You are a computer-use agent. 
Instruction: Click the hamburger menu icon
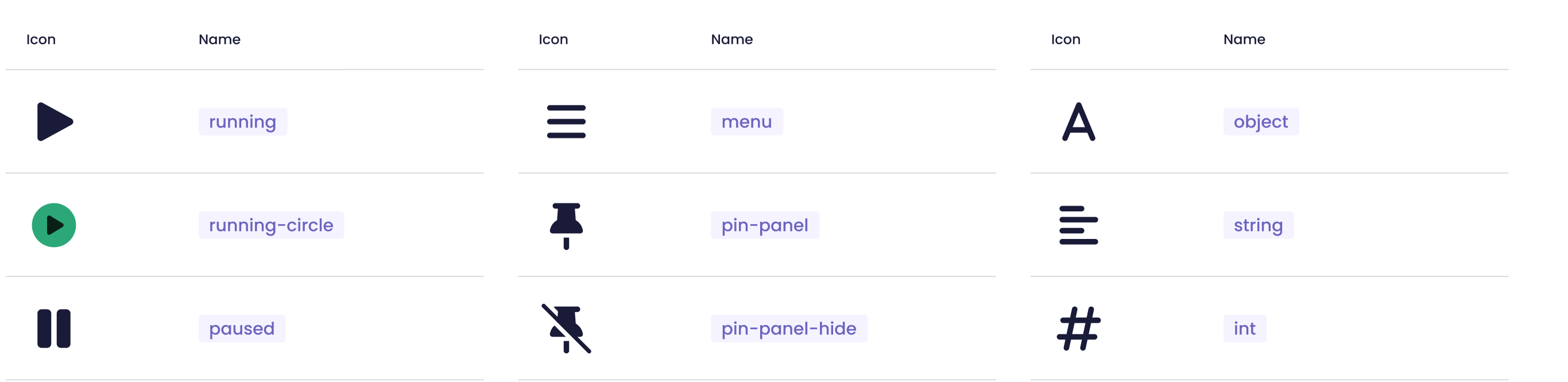tap(566, 122)
